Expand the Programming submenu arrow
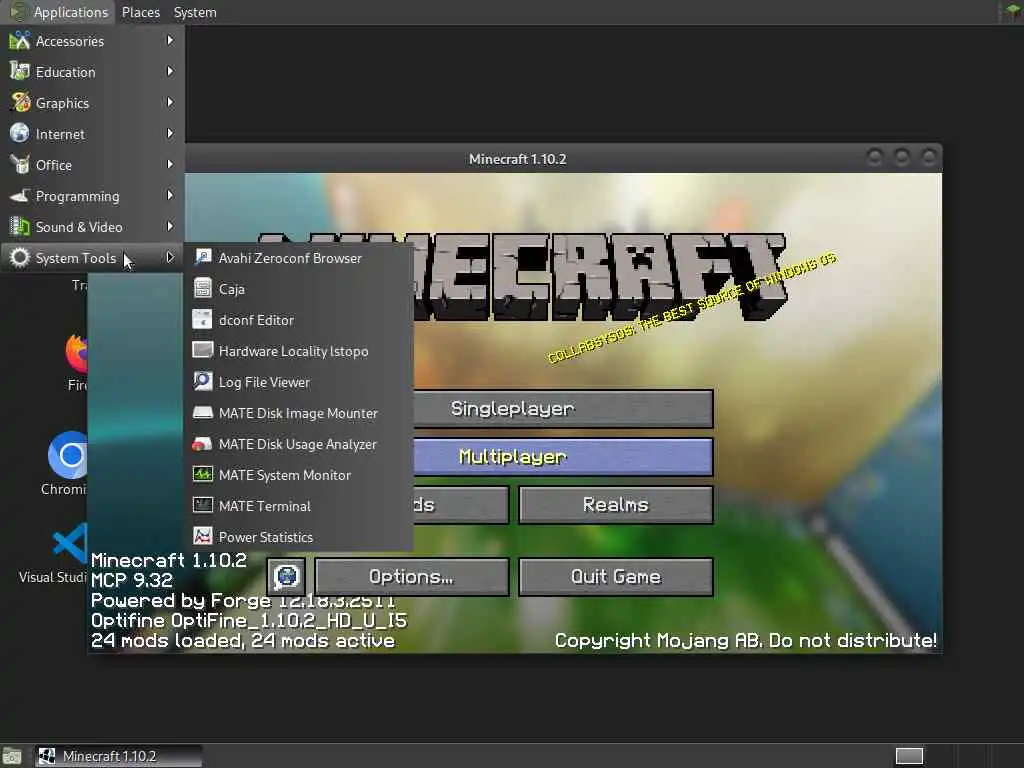Screen dimensions: 1024x768 (170, 195)
